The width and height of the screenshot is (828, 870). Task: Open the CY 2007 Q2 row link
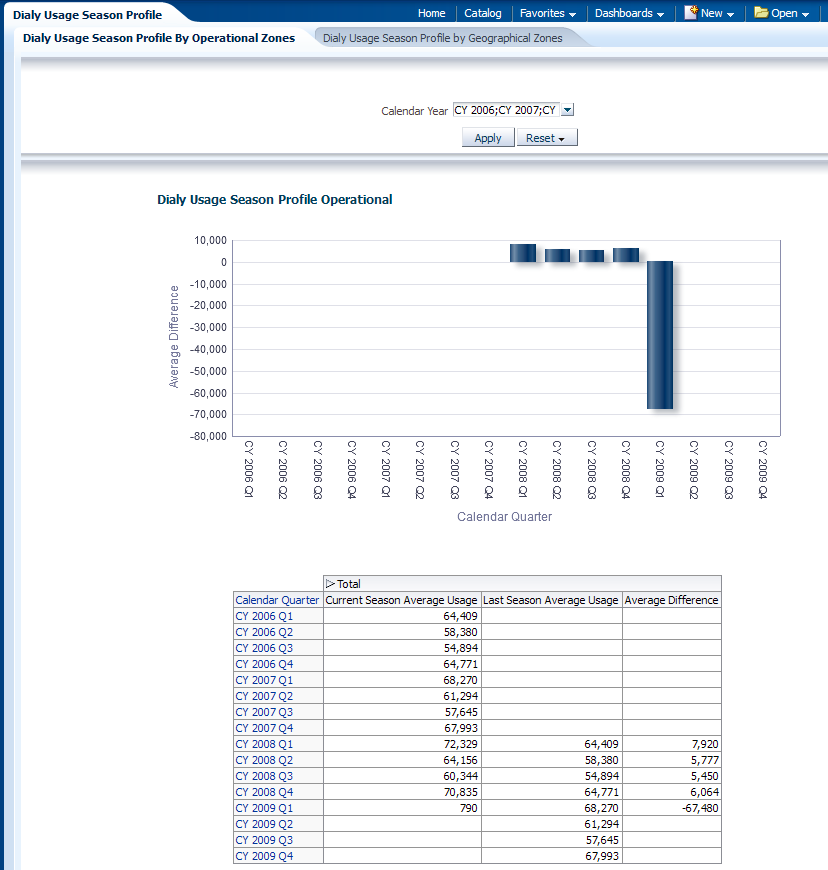(x=264, y=696)
